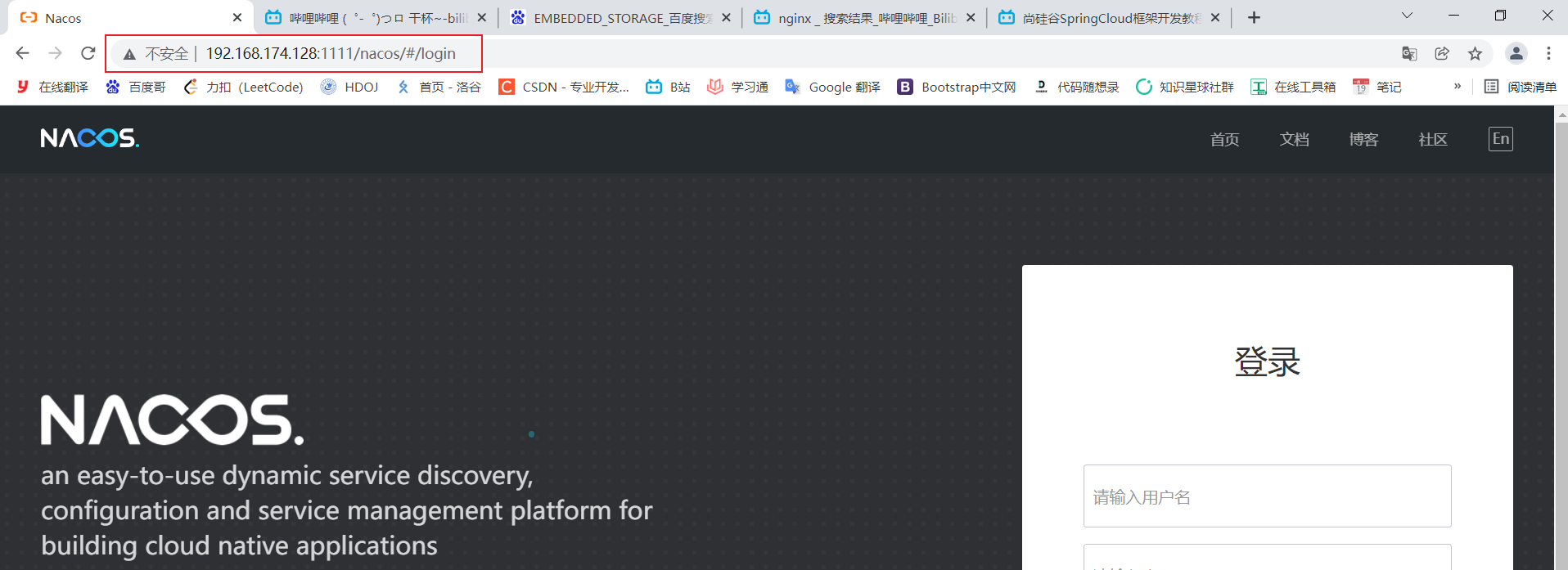The width and height of the screenshot is (1568, 570).
Task: Bookmark this page with the star icon
Action: tap(1475, 53)
